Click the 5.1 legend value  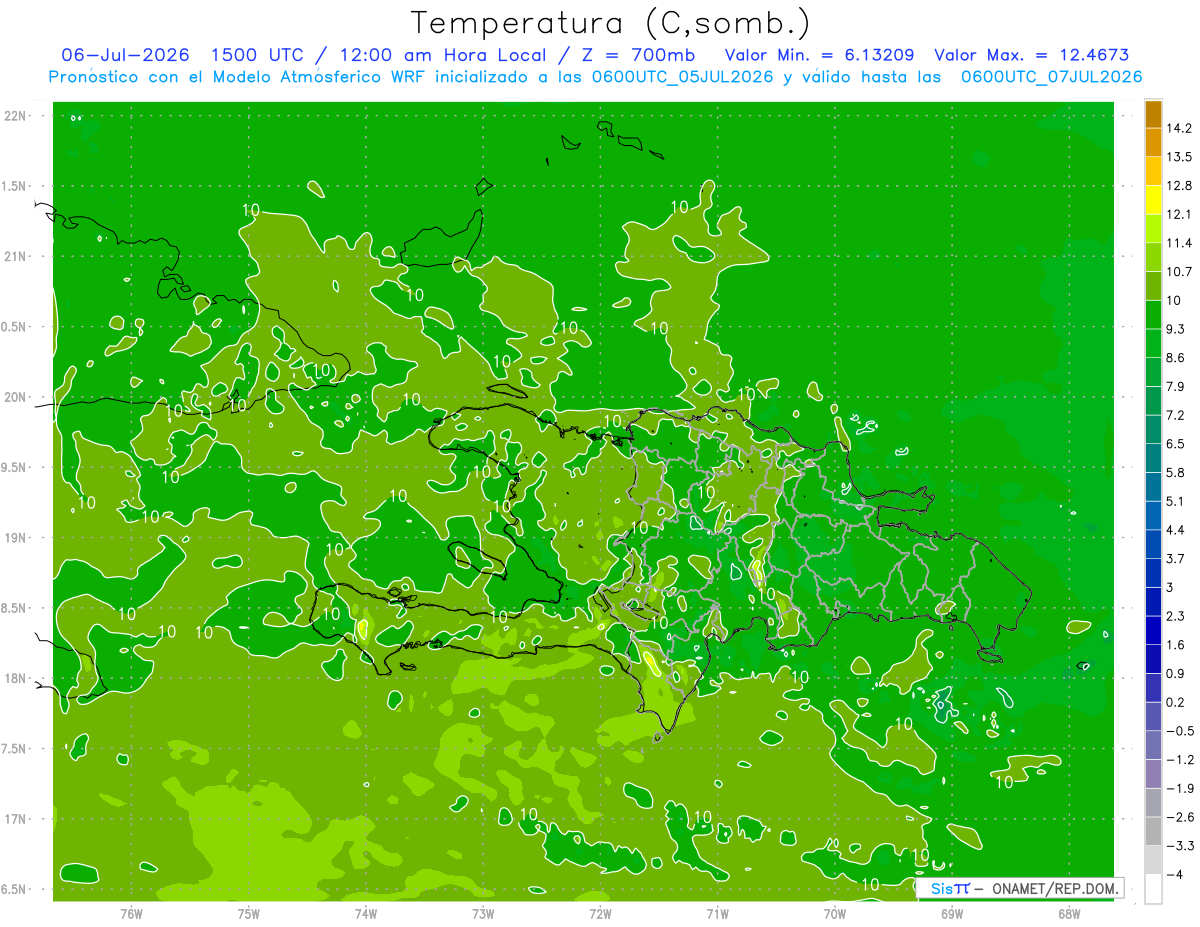pyautogui.click(x=1176, y=501)
